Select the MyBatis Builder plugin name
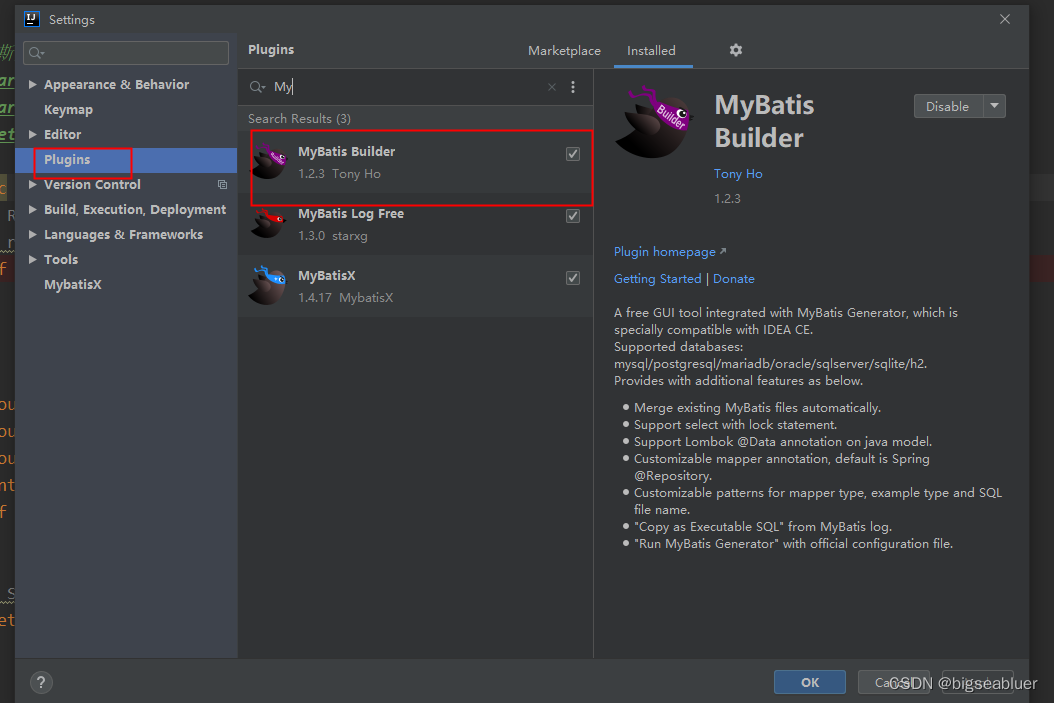 [346, 152]
